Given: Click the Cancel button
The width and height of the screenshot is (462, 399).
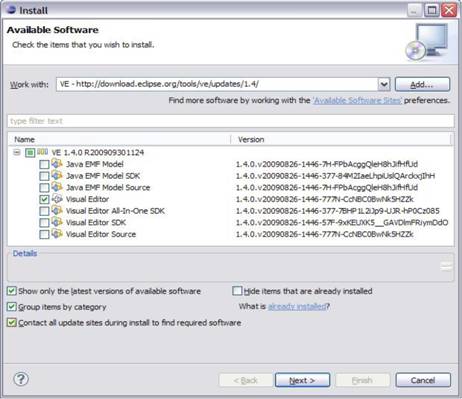Looking at the screenshot, I should coord(423,380).
